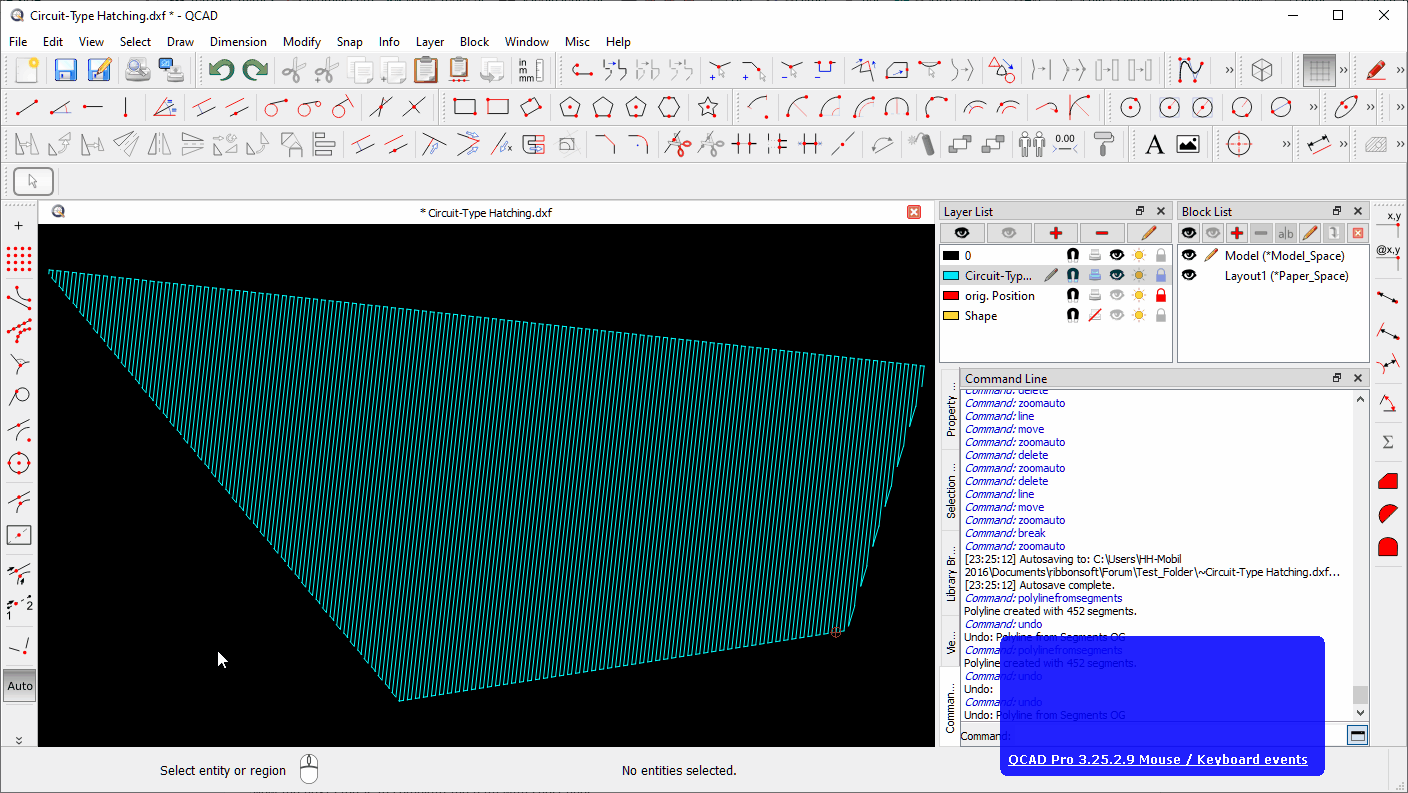The width and height of the screenshot is (1408, 793).
Task: Click the cyan color swatch of Circuit-Typ layer
Action: click(x=950, y=275)
